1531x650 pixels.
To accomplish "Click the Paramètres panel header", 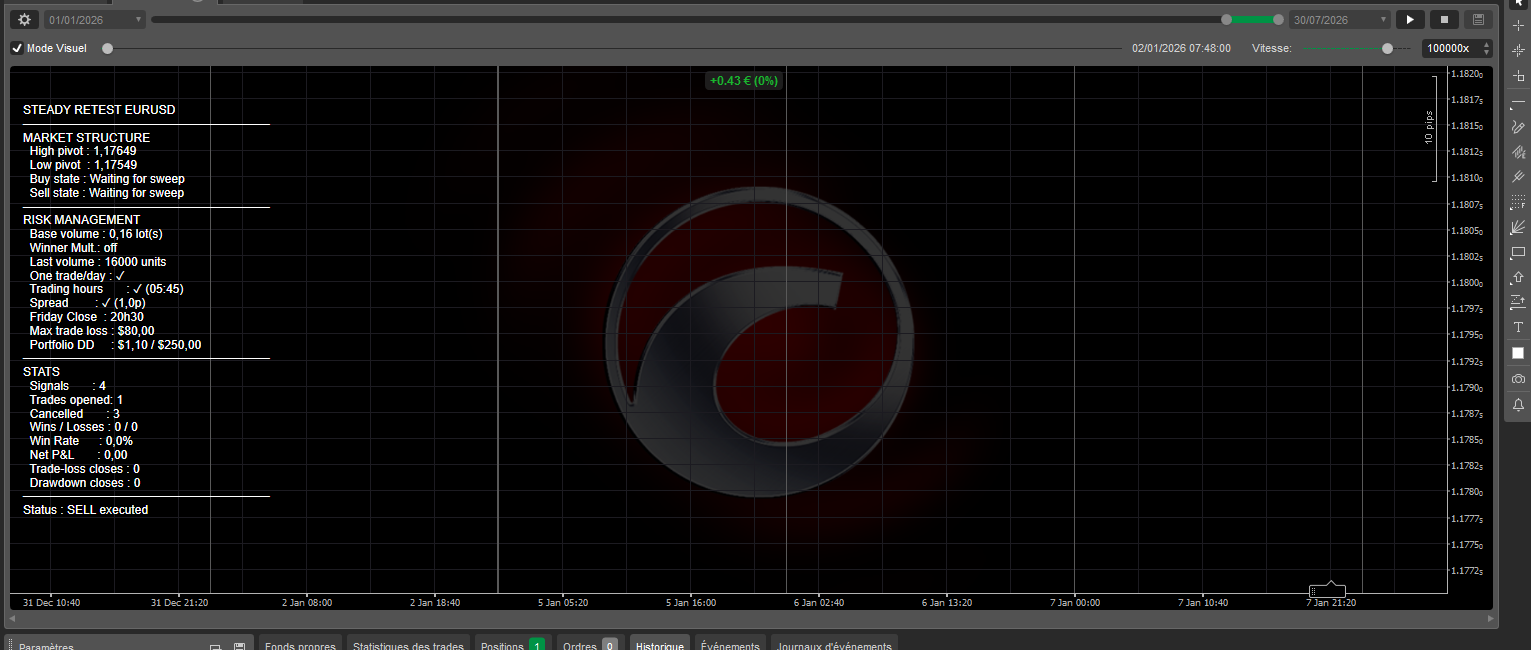I will pyautogui.click(x=130, y=645).
